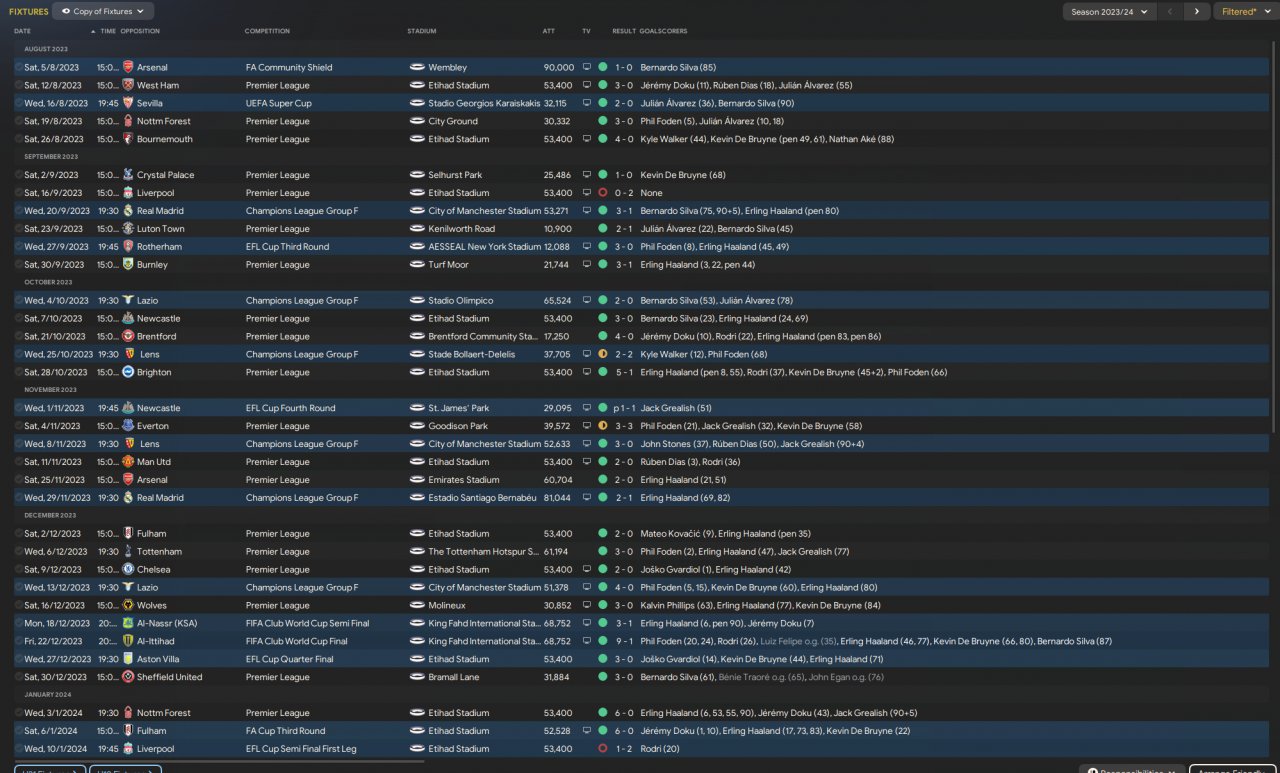Tick the row marker for Sat, 11/11/2023 fixture
1280x773 pixels.
(x=19, y=462)
